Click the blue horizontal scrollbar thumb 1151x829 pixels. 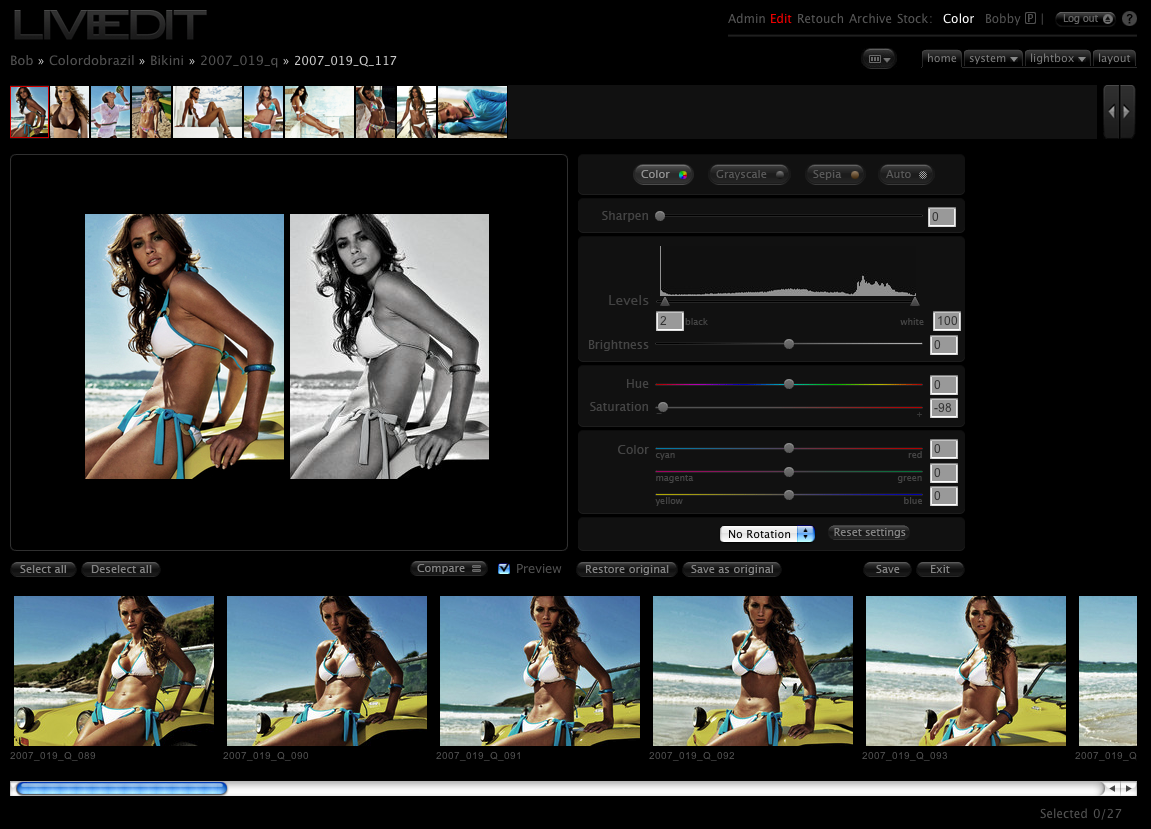121,788
